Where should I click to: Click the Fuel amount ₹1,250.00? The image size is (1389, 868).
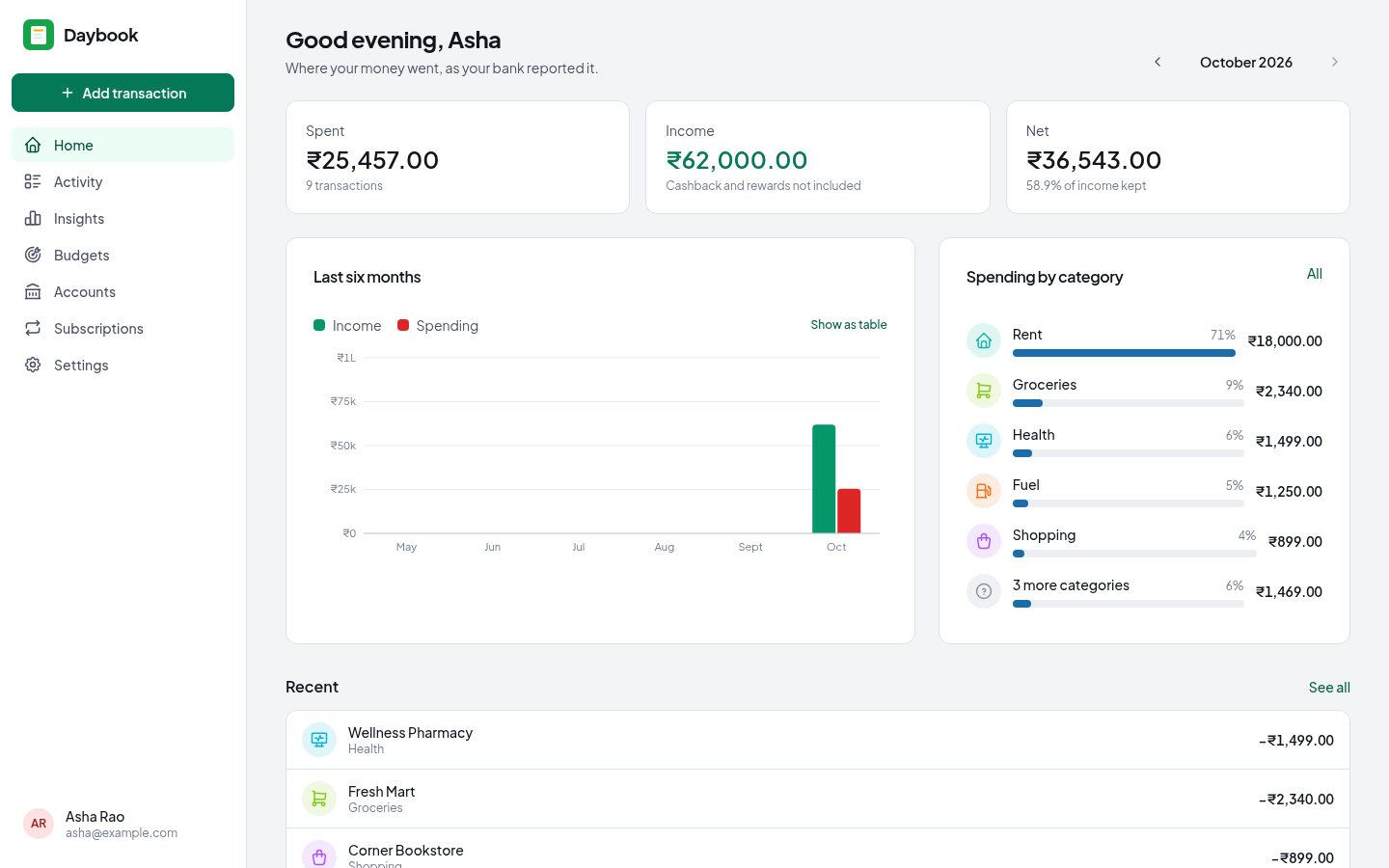click(x=1289, y=491)
